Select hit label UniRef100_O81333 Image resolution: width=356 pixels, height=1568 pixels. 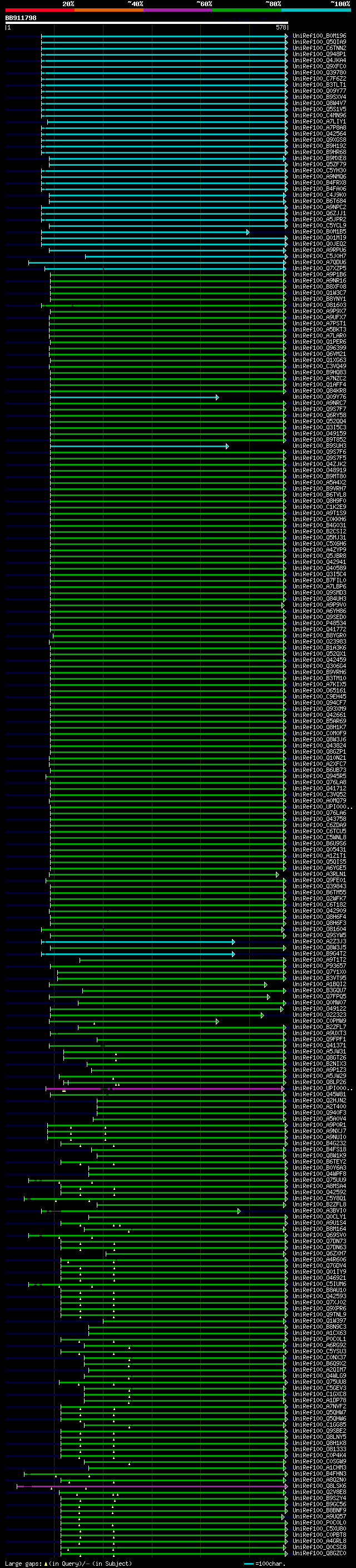[319, 1450]
